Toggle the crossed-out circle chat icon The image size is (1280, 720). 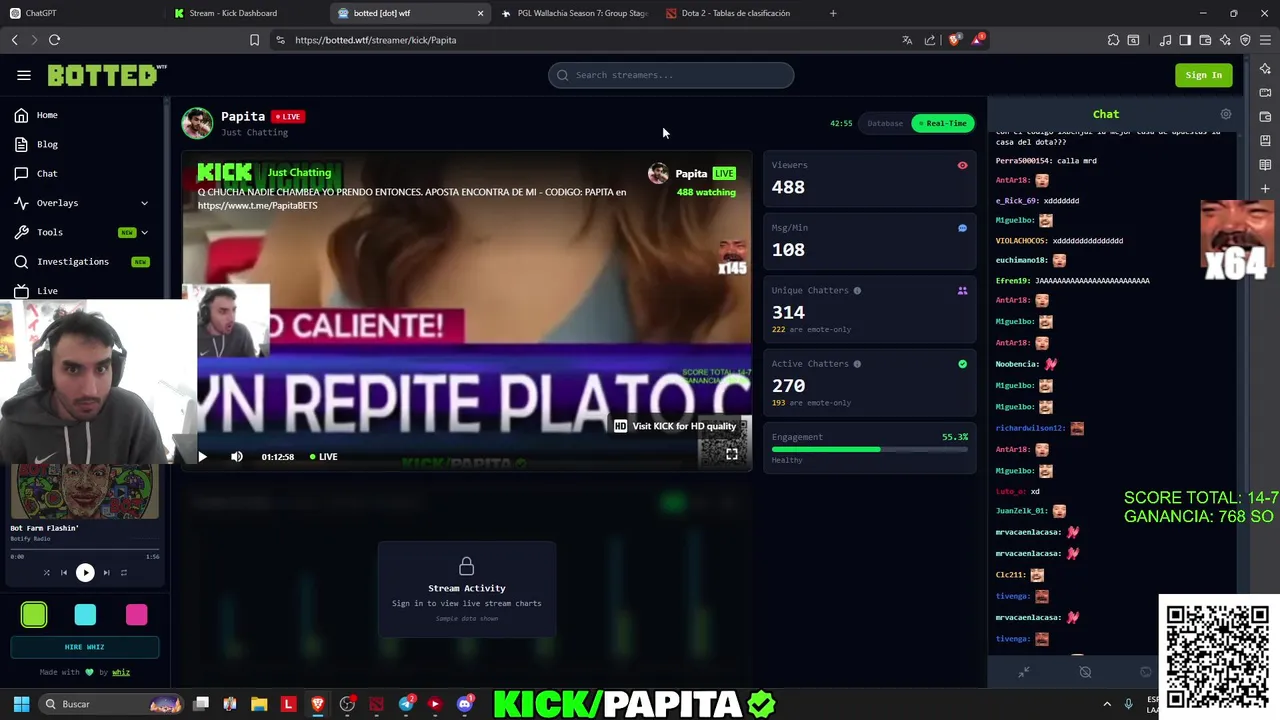click(x=1085, y=672)
